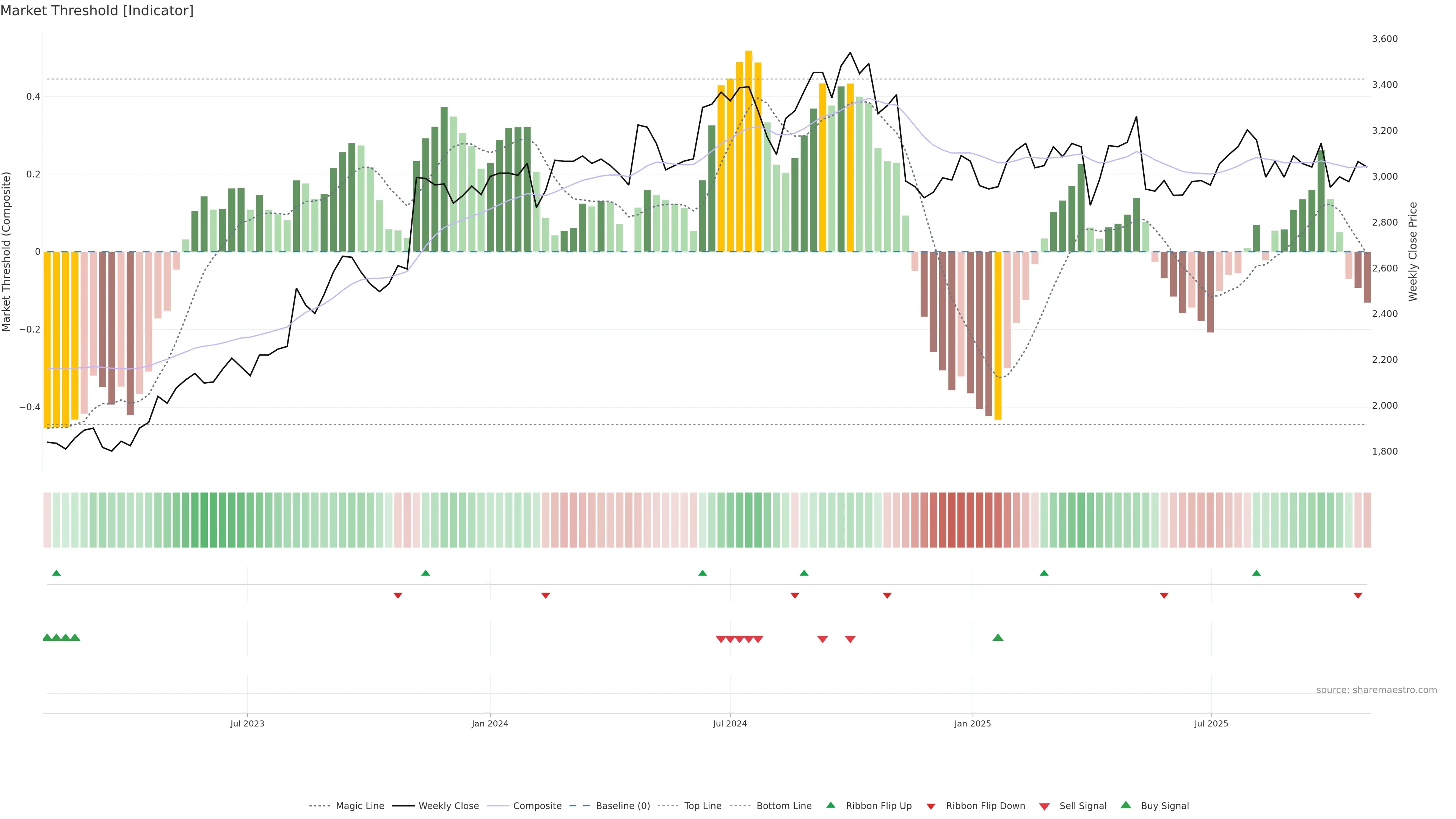The height and width of the screenshot is (819, 1456).
Task: Click the last ribbon flip down marker
Action: tap(1358, 596)
